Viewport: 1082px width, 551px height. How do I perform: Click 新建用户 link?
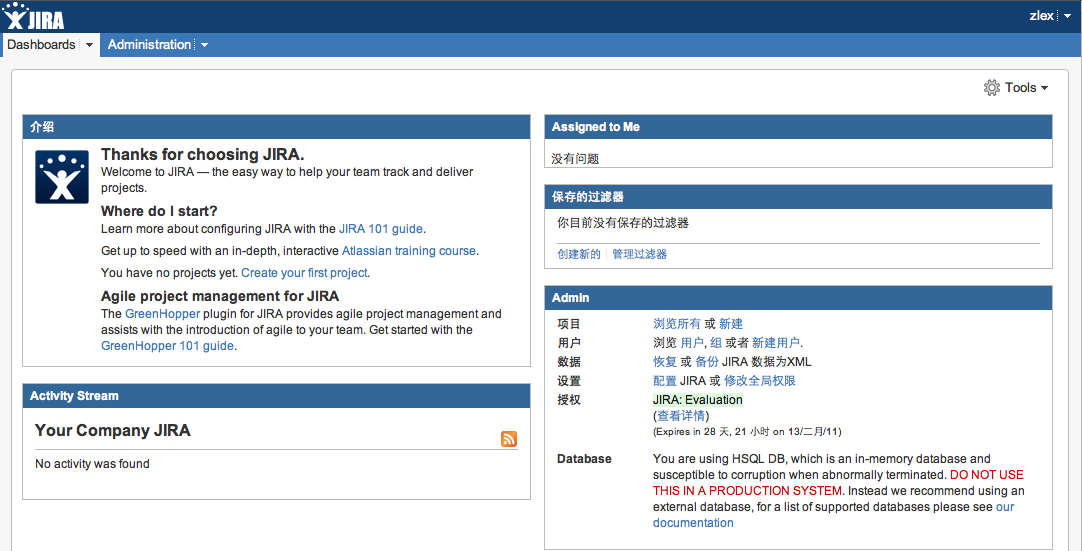tap(776, 342)
